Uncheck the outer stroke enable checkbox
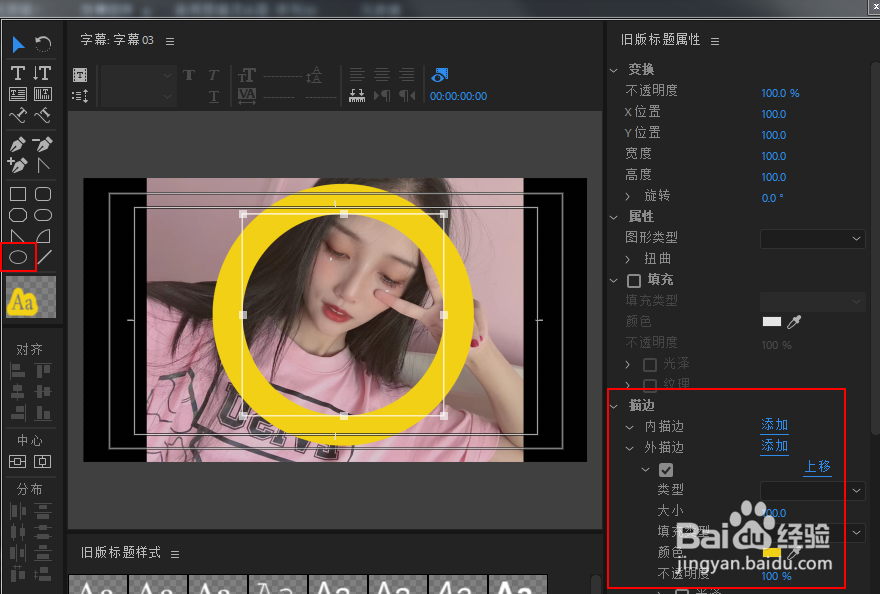Image resolution: width=880 pixels, height=594 pixels. coord(666,469)
